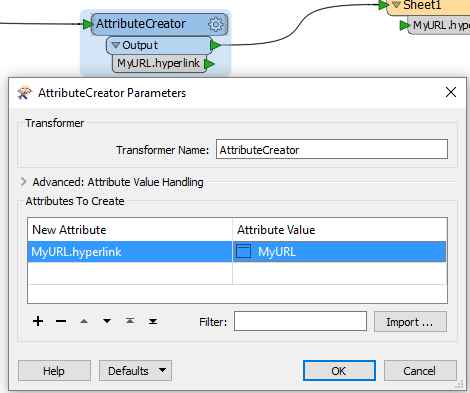
Task: Select the MyURL attribute value cell
Action: 340,252
